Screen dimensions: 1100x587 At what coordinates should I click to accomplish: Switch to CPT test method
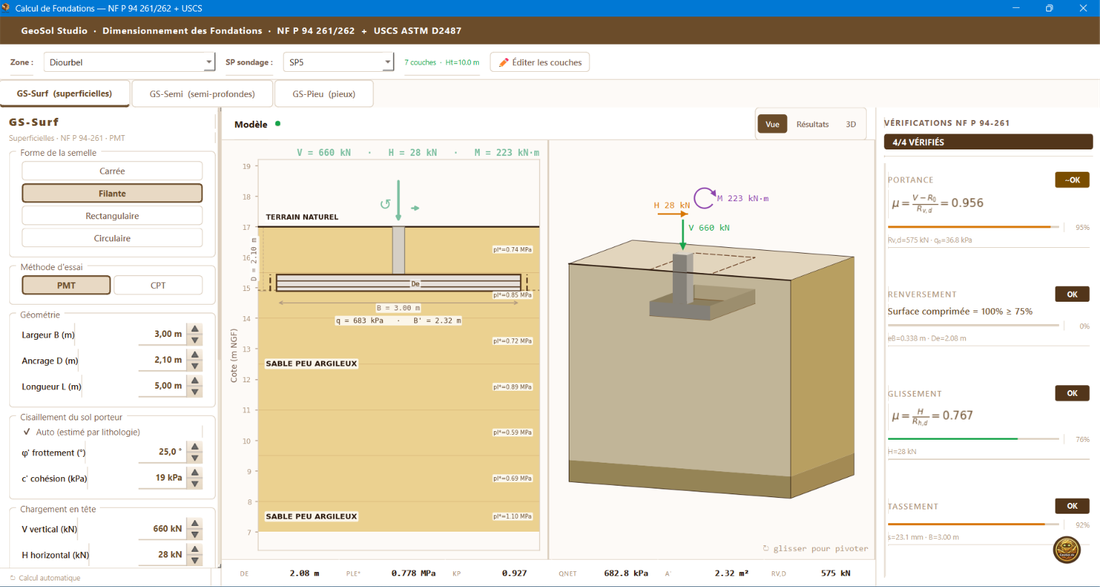158,285
